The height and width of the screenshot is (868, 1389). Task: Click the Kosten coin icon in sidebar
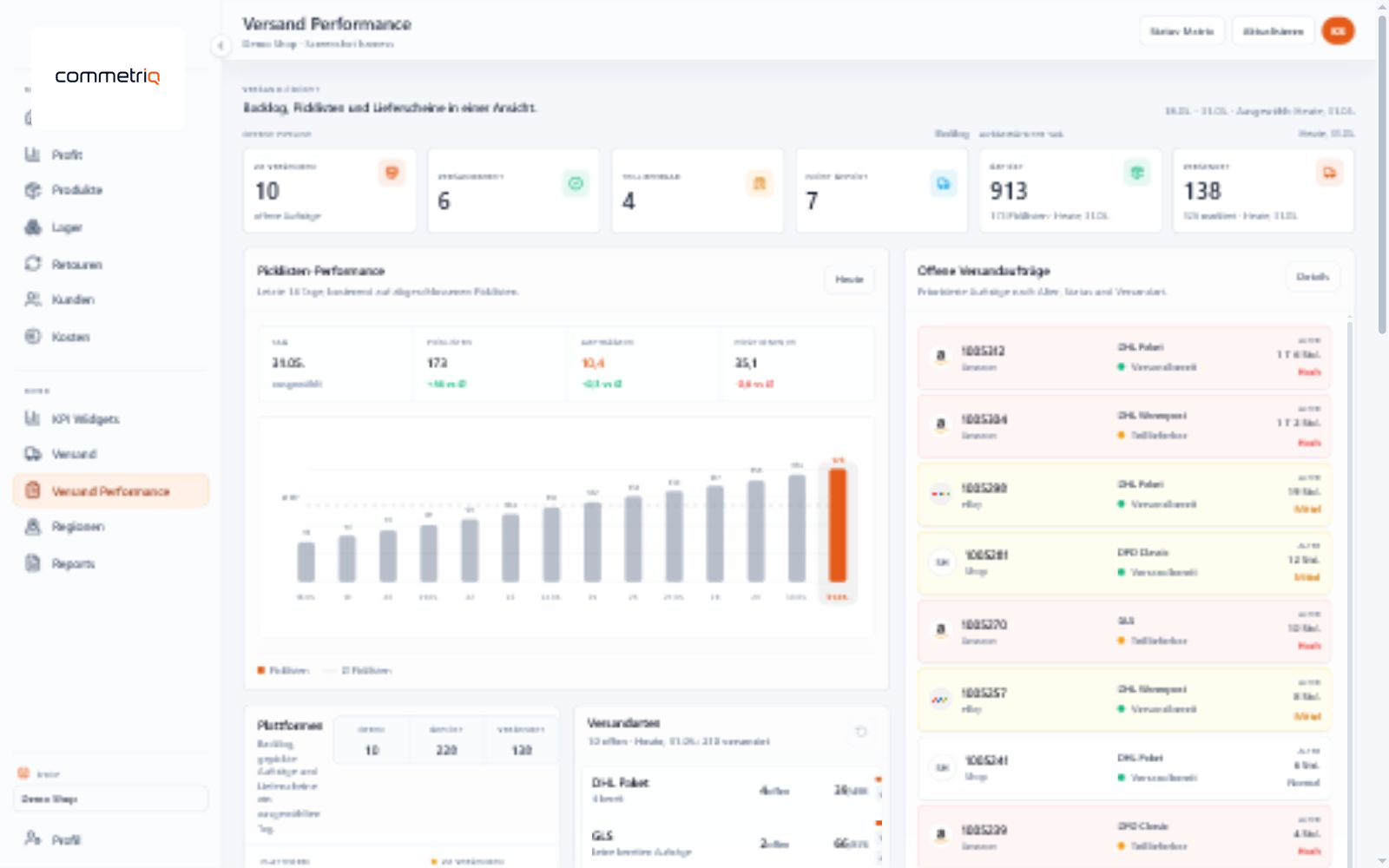[32, 337]
